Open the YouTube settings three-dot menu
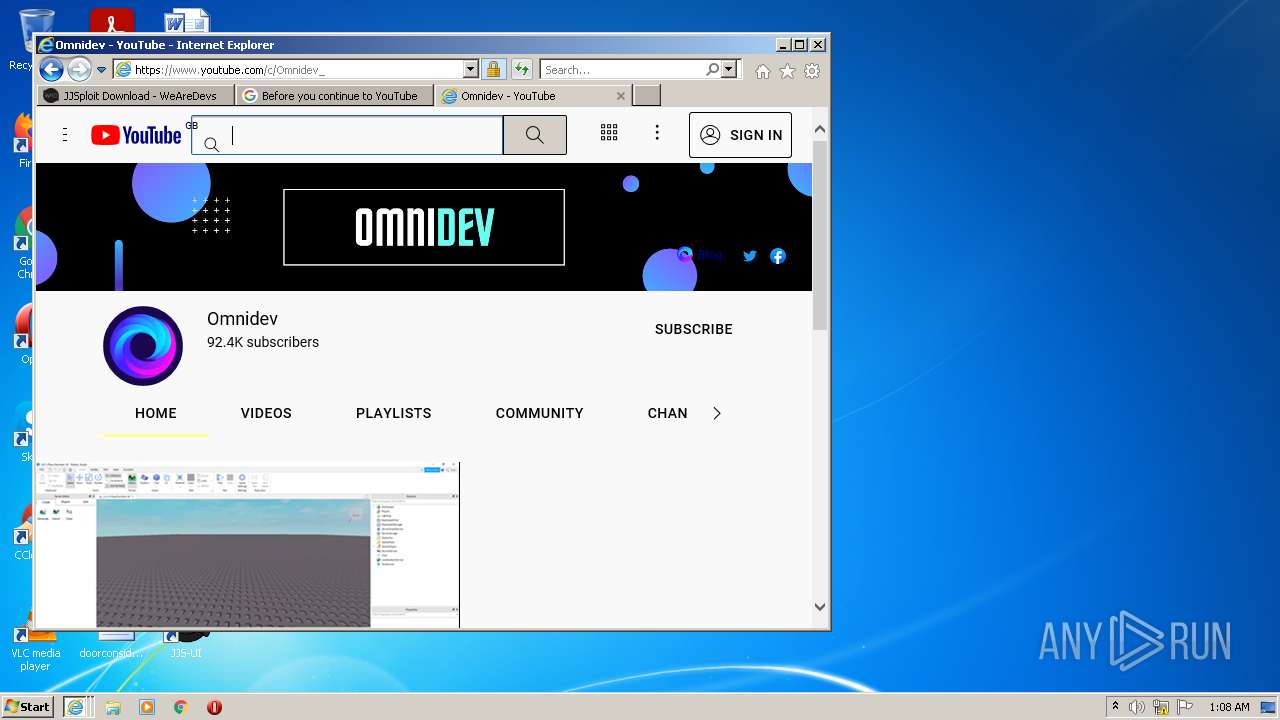Image resolution: width=1280 pixels, height=720 pixels. point(657,133)
